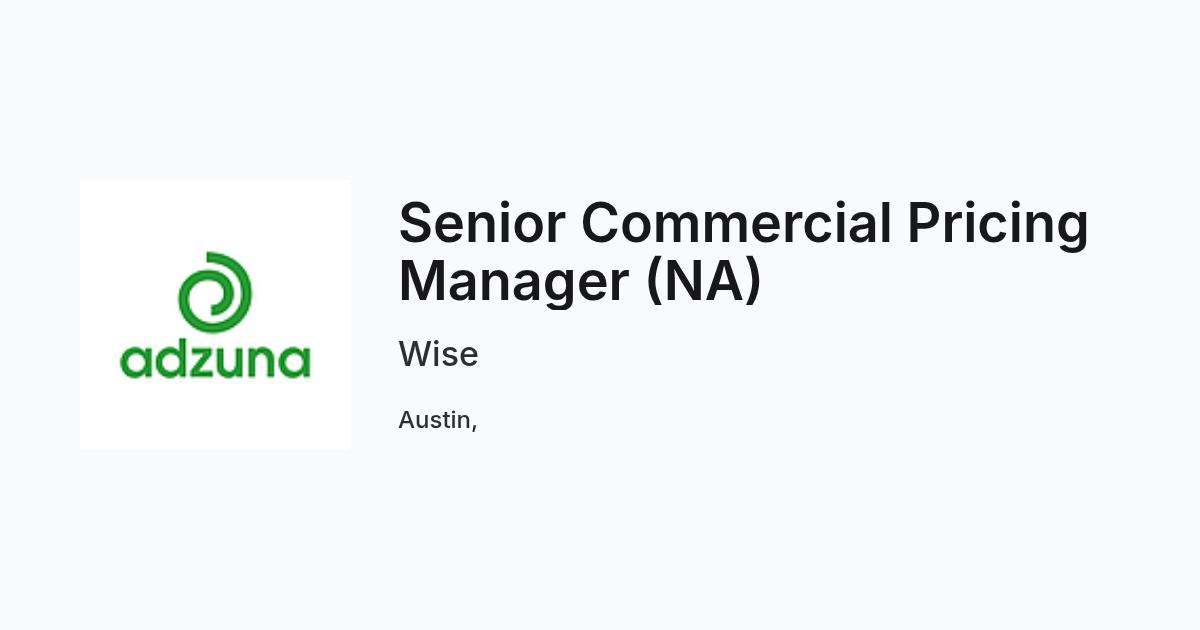Click the letter "a" starting adzuna wordmark
Image resolution: width=1200 pixels, height=630 pixels.
click(136, 362)
